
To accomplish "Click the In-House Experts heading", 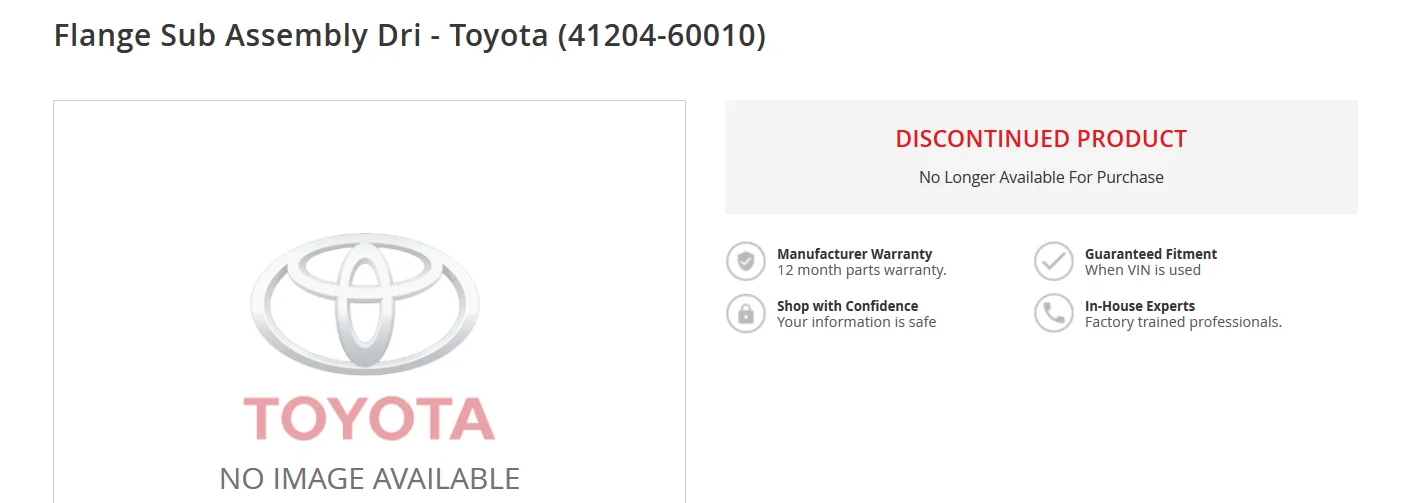I will 1140,306.
